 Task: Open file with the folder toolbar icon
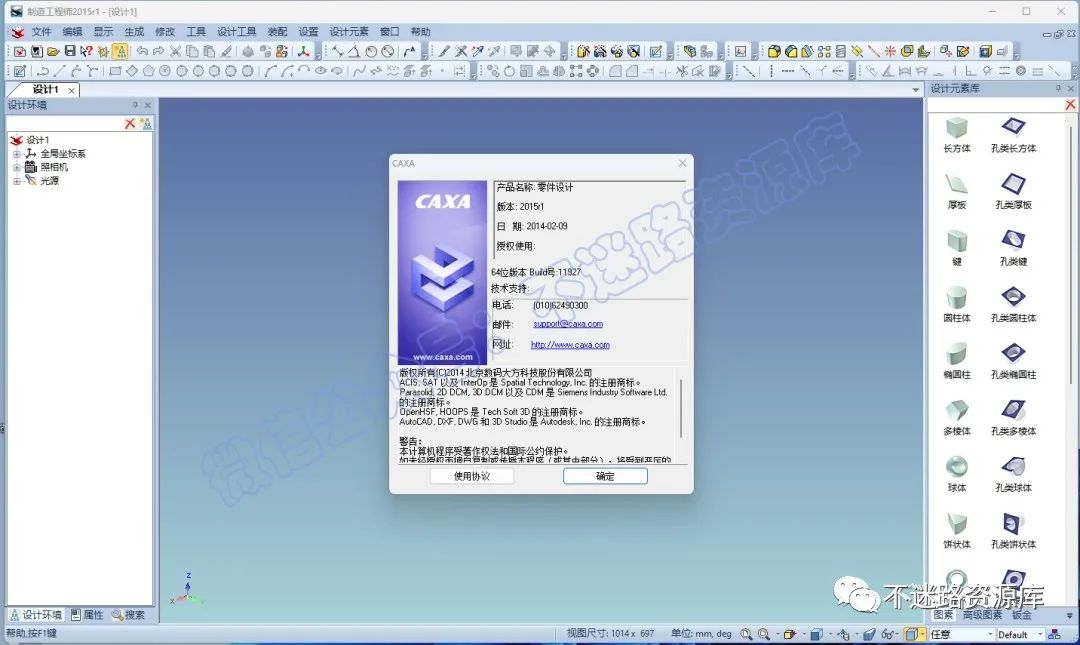(x=53, y=51)
